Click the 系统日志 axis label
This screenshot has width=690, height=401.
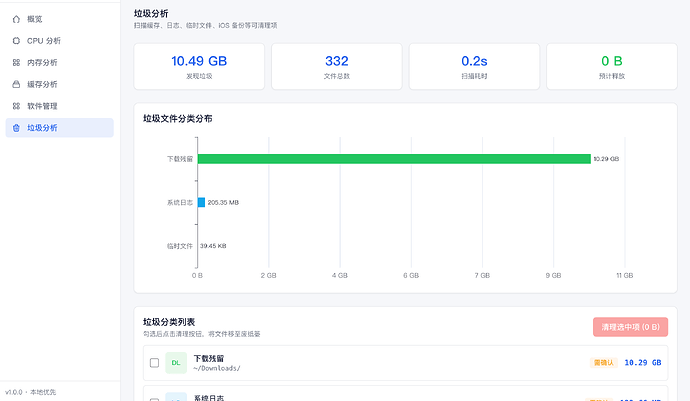coord(180,202)
